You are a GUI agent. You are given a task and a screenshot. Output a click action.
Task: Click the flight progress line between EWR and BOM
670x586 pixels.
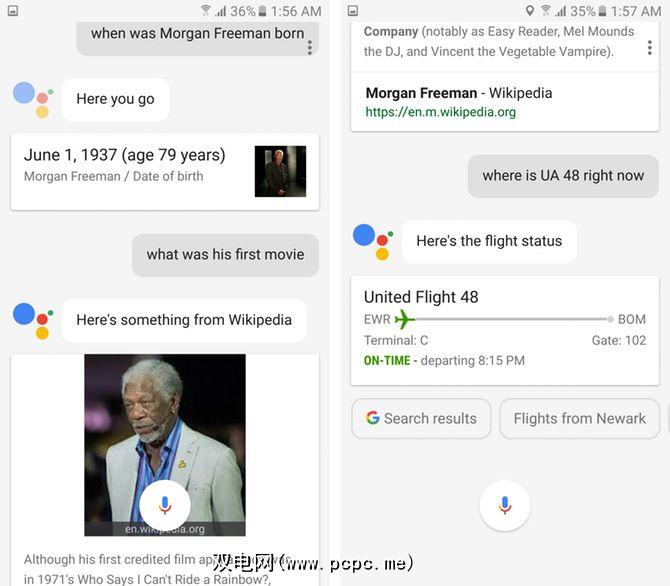pyautogui.click(x=513, y=319)
